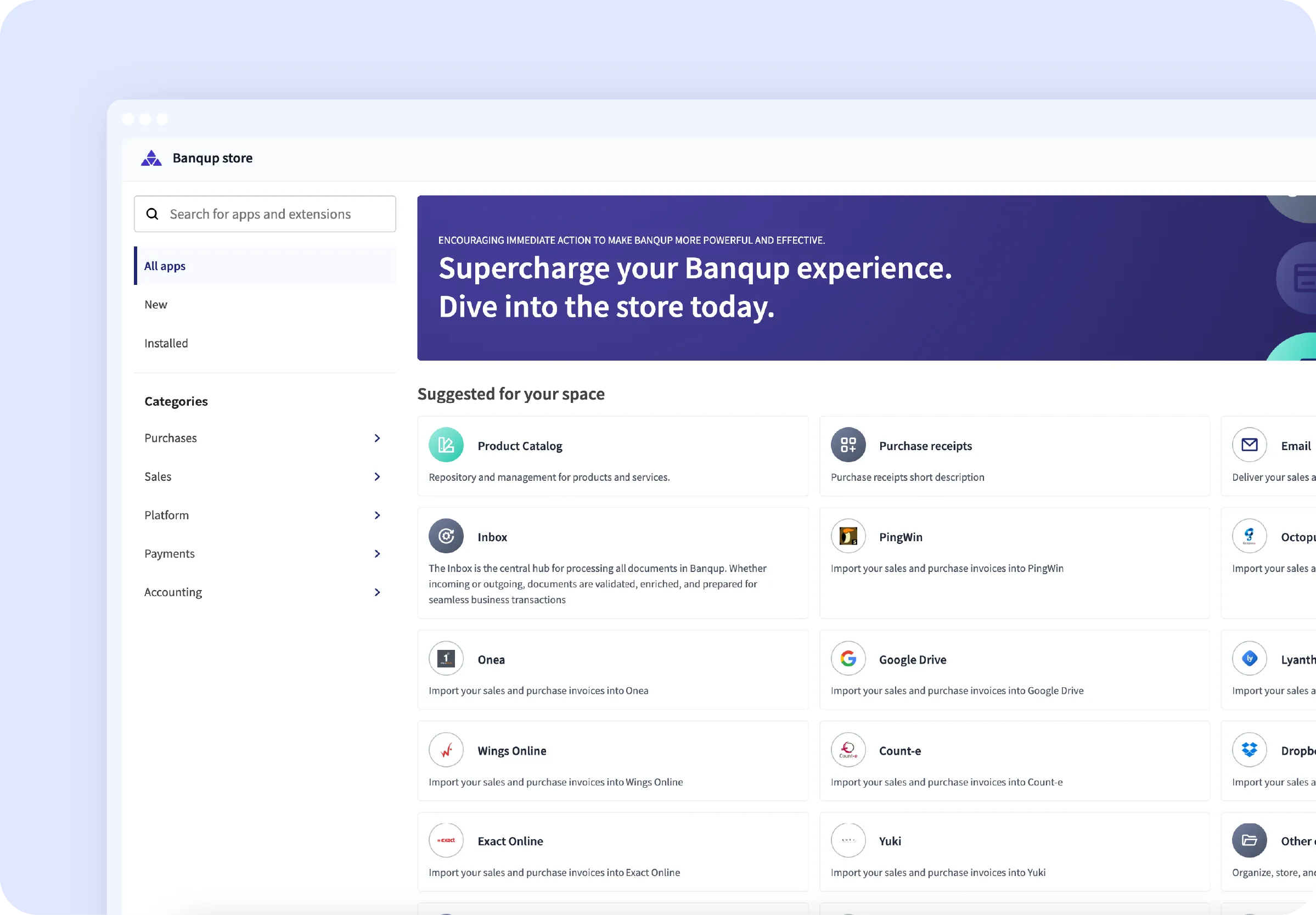Open the Yuki app icon
Image resolution: width=1316 pixels, height=915 pixels.
pyautogui.click(x=848, y=840)
